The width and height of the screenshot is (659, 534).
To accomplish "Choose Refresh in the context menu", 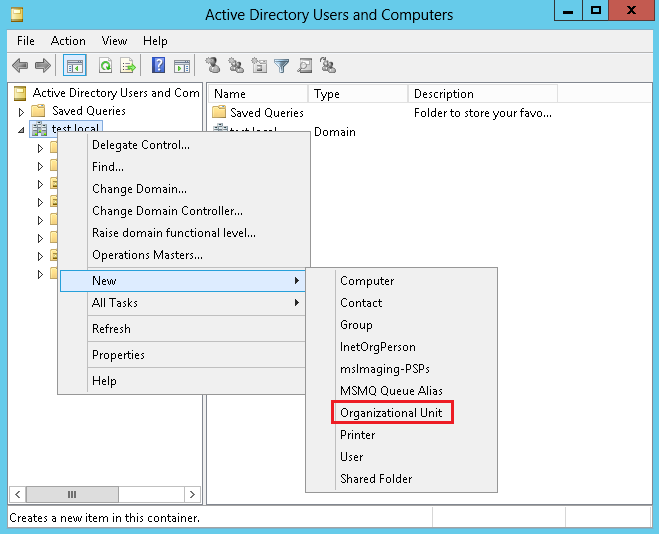I will (182, 329).
